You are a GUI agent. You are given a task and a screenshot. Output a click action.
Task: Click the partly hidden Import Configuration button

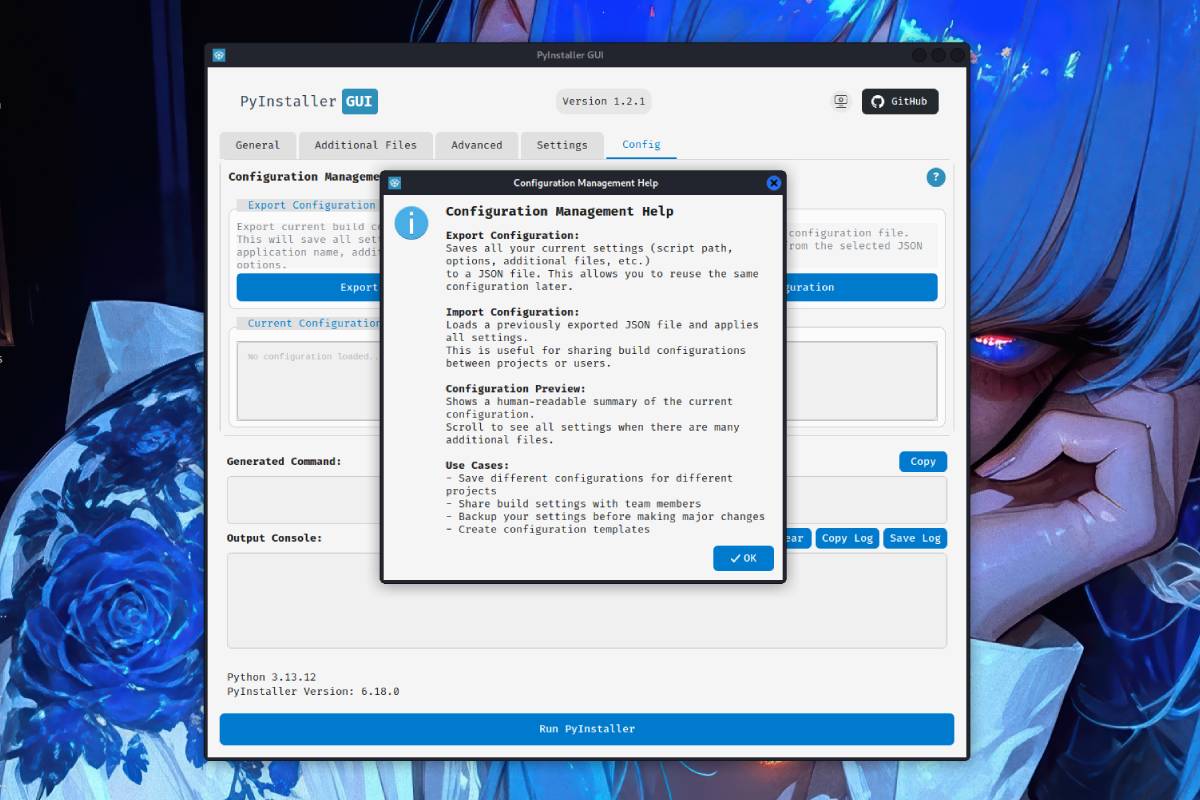pyautogui.click(x=862, y=287)
